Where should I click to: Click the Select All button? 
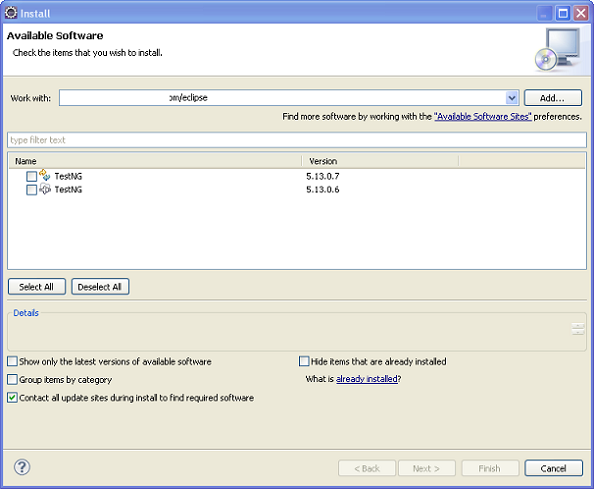(x=37, y=287)
